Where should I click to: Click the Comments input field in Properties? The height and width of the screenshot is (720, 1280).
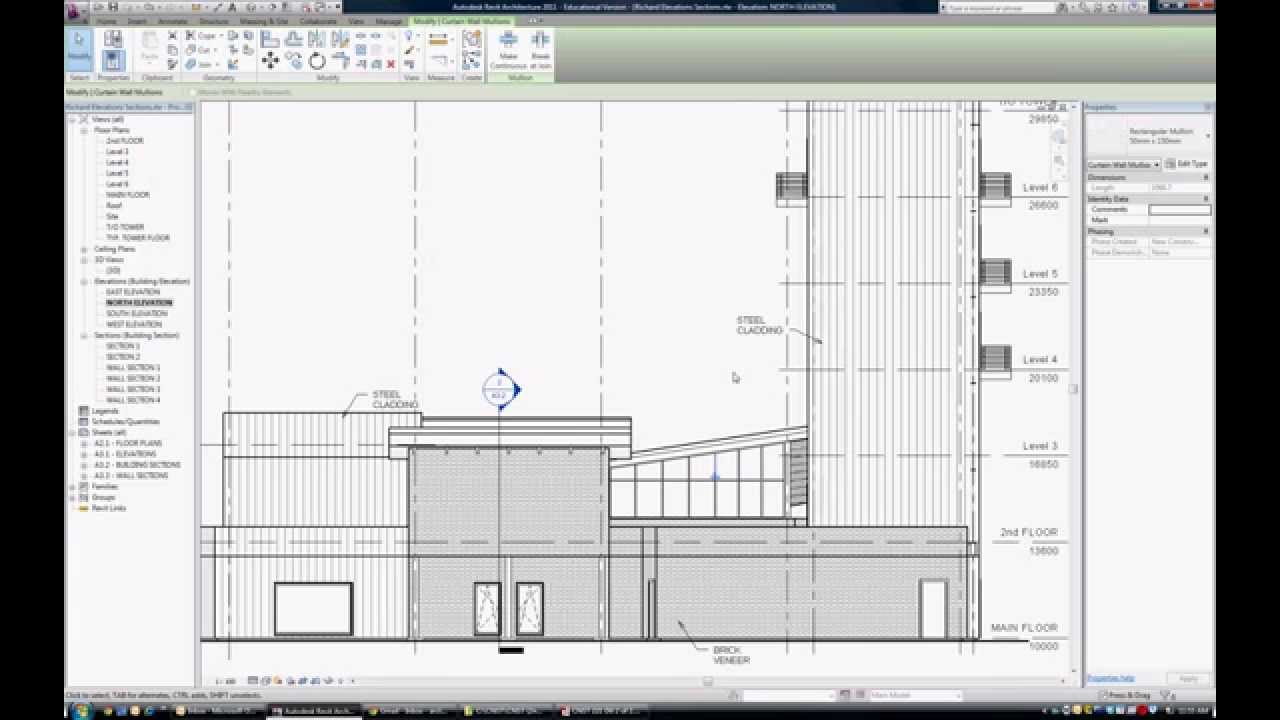(x=1179, y=209)
